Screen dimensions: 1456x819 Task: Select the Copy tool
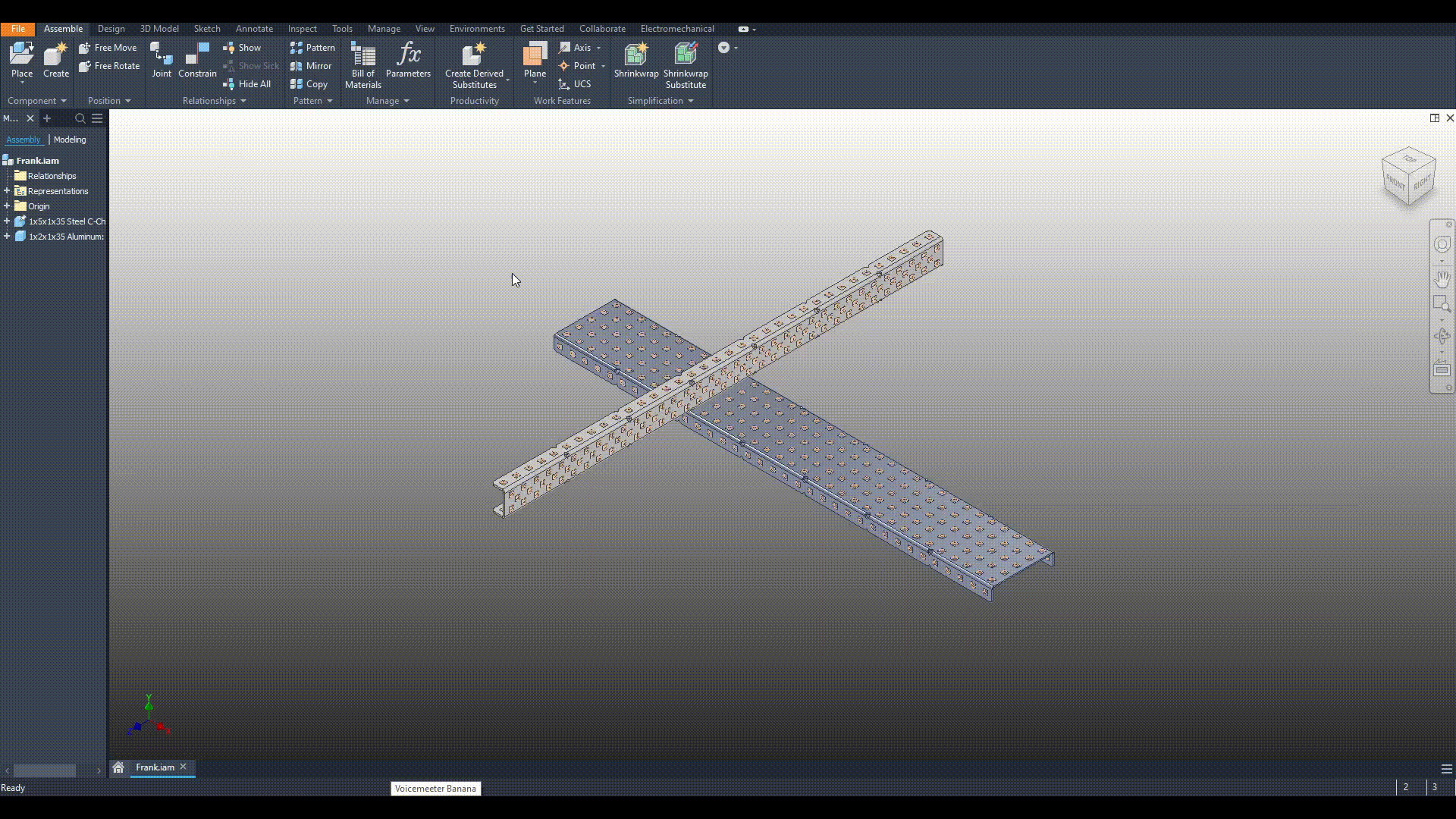click(x=309, y=84)
